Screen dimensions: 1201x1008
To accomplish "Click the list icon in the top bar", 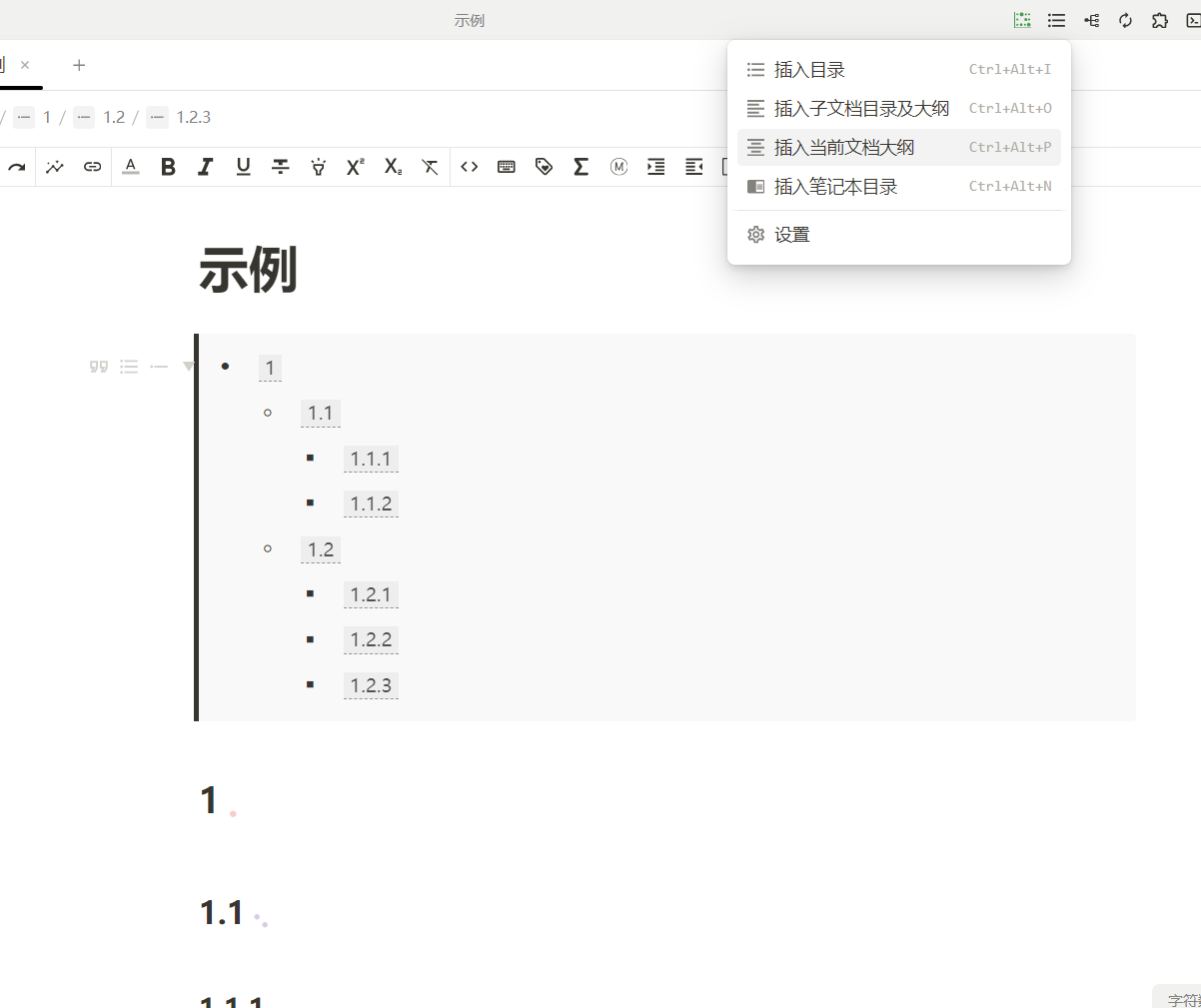I will 1056,20.
